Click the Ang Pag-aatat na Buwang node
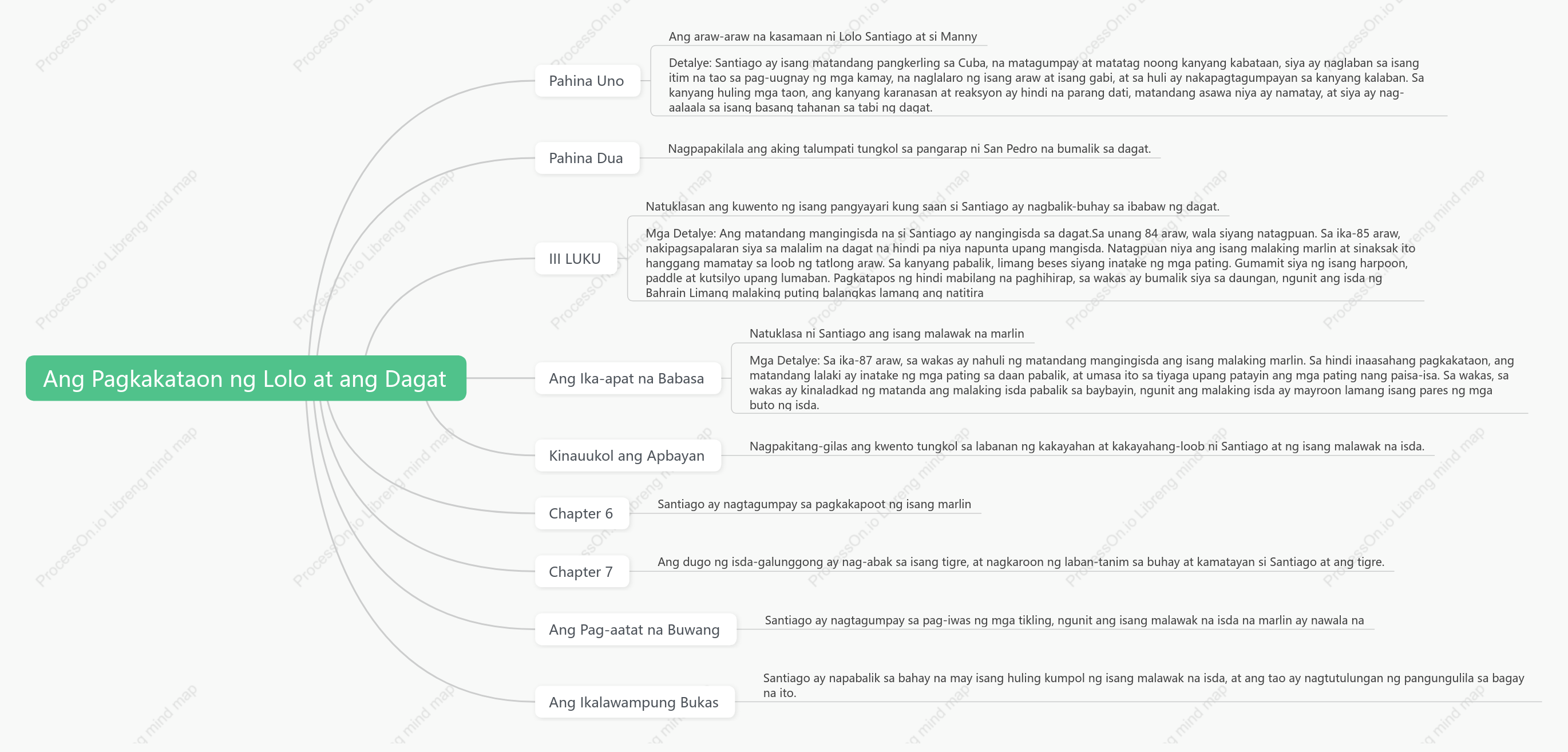 pyautogui.click(x=635, y=629)
